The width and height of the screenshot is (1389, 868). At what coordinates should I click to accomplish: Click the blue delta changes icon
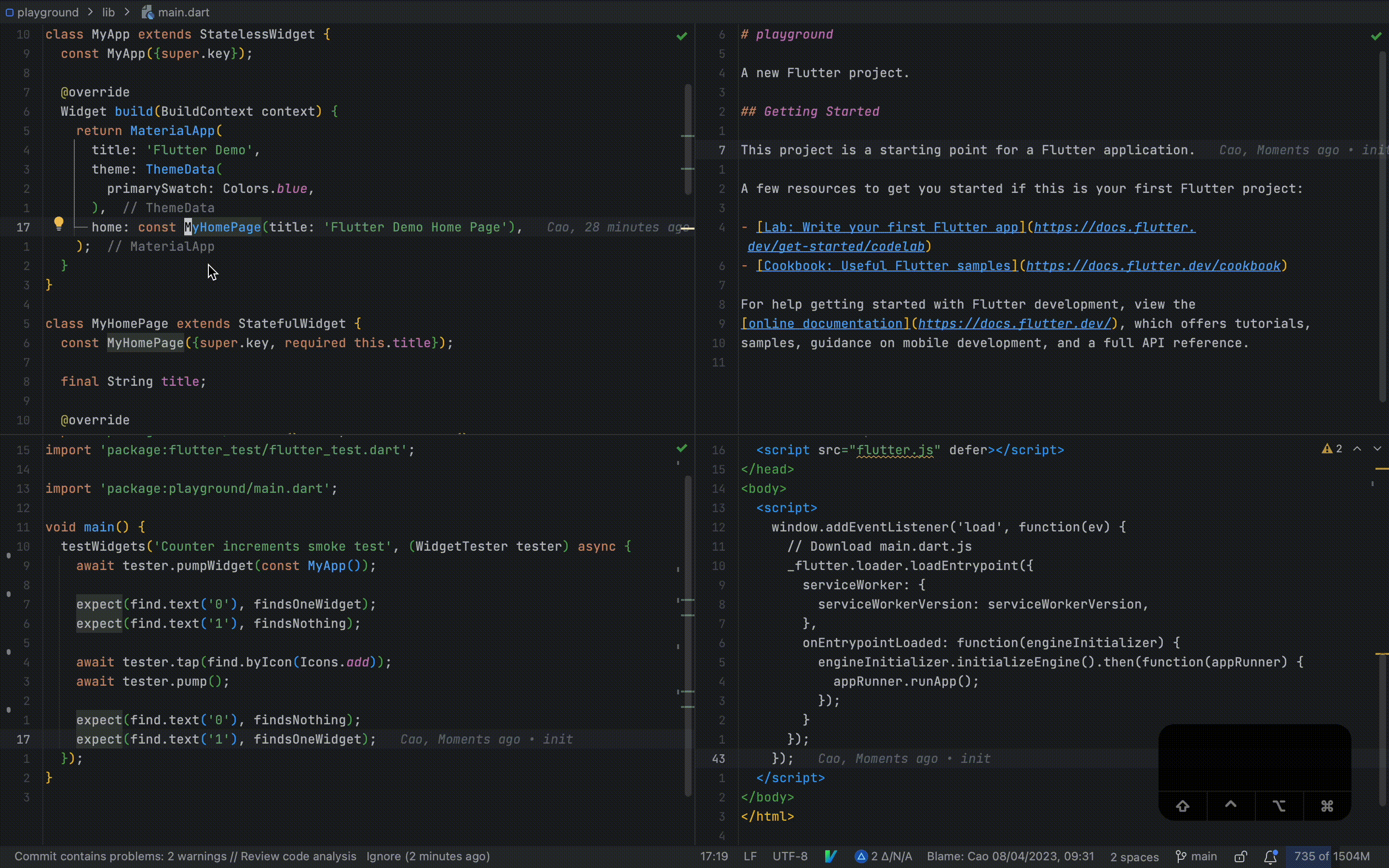coord(861,856)
